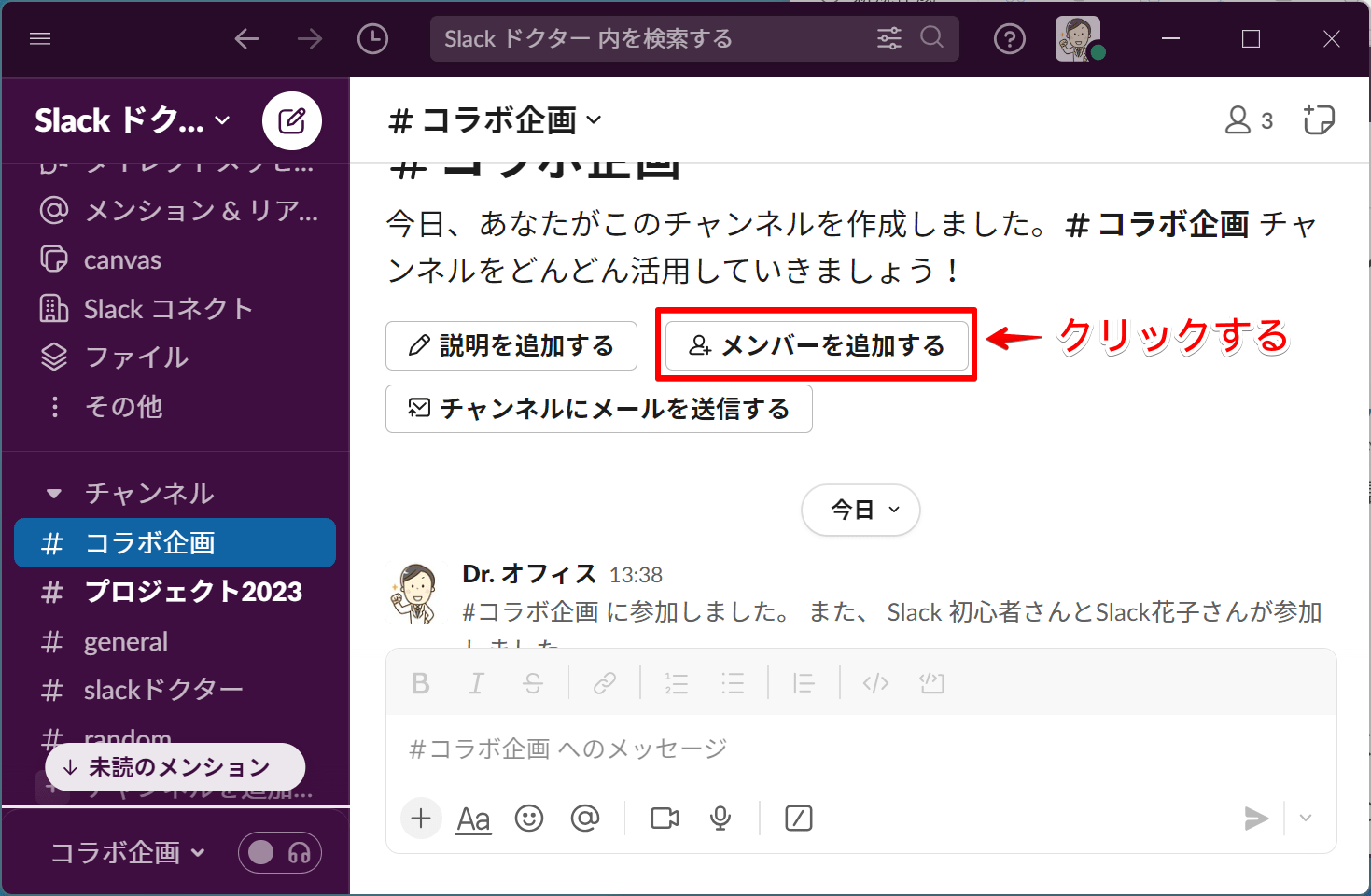Open search filters next to the search bar
This screenshot has width=1371, height=896.
[x=887, y=38]
